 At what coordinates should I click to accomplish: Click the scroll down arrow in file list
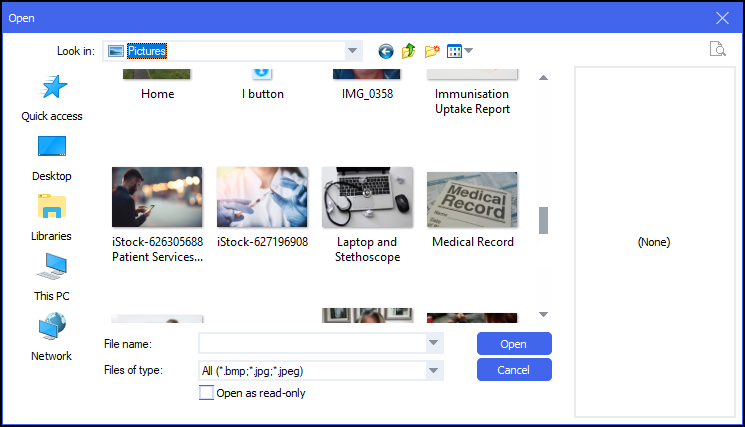[544, 314]
